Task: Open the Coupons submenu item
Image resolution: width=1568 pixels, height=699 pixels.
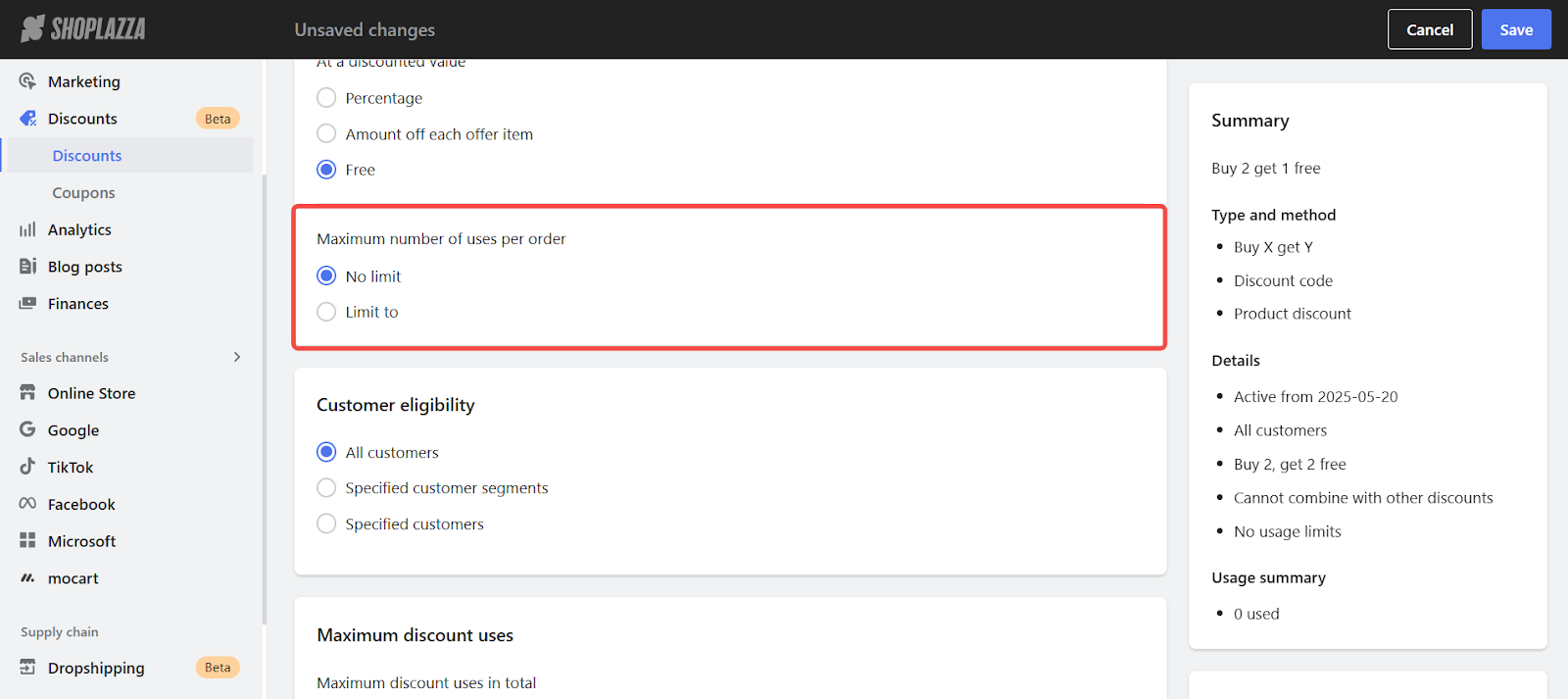Action: (83, 193)
